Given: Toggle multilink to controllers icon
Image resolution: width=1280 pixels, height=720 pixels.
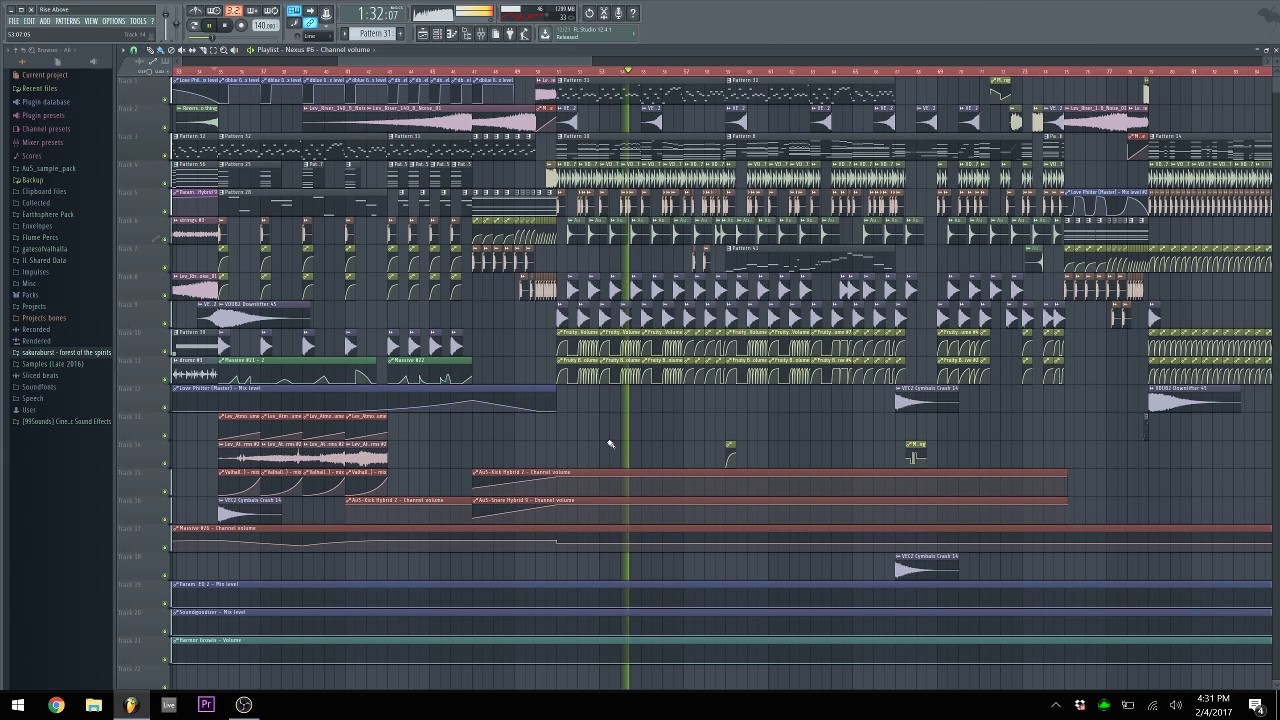Looking at the screenshot, I should click(x=310, y=23).
